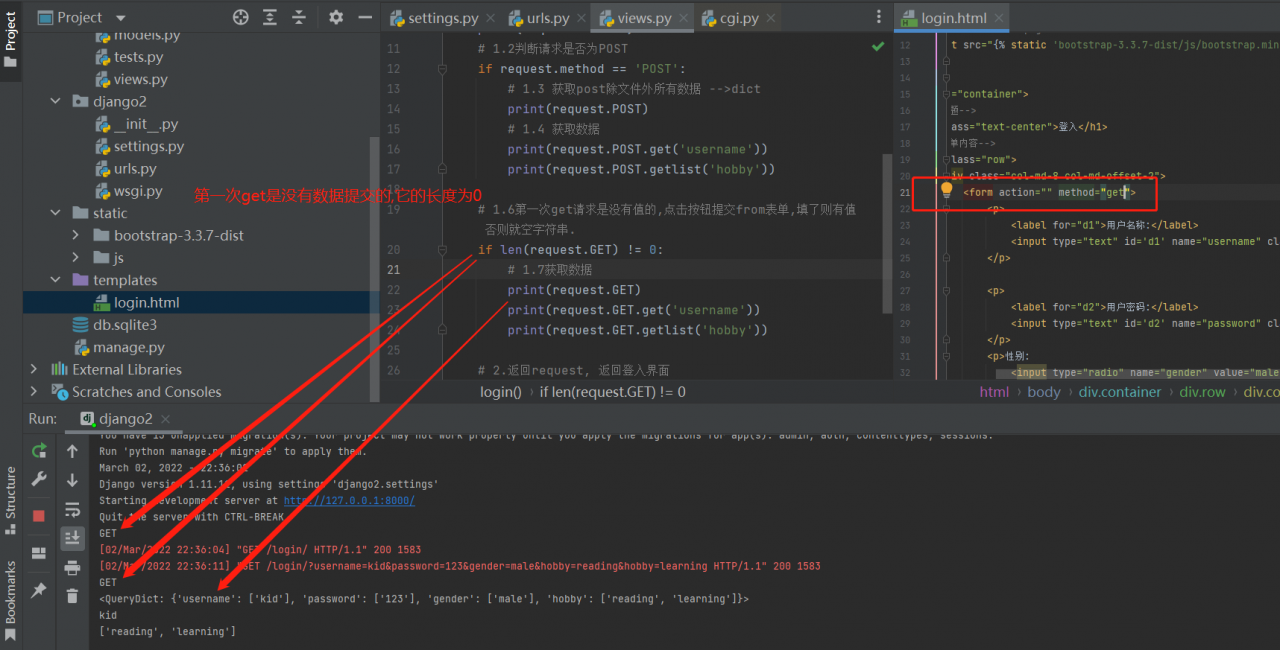Image resolution: width=1280 pixels, height=650 pixels.
Task: Collapse the templates folder
Action: tap(57, 280)
